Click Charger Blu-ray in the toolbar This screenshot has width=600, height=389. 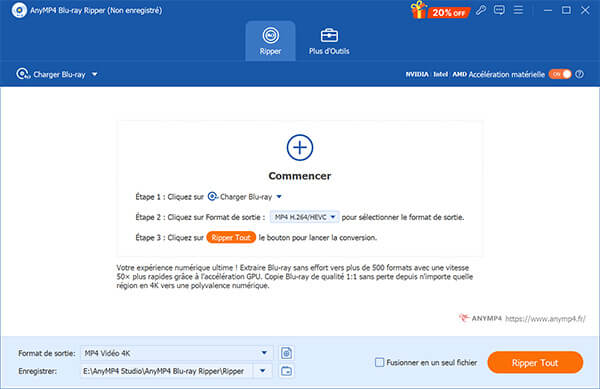click(x=51, y=74)
